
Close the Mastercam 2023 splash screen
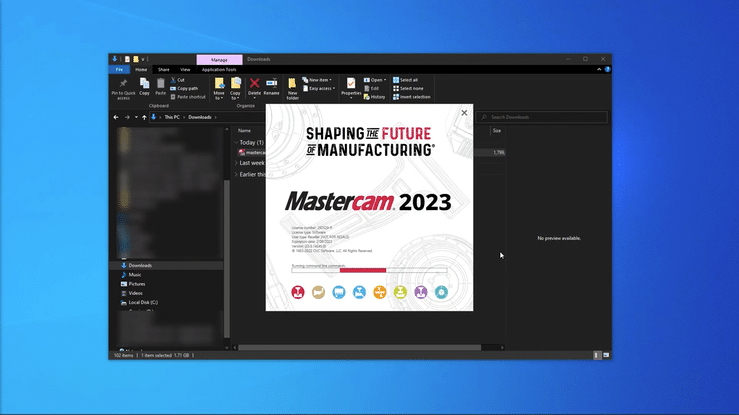click(464, 113)
